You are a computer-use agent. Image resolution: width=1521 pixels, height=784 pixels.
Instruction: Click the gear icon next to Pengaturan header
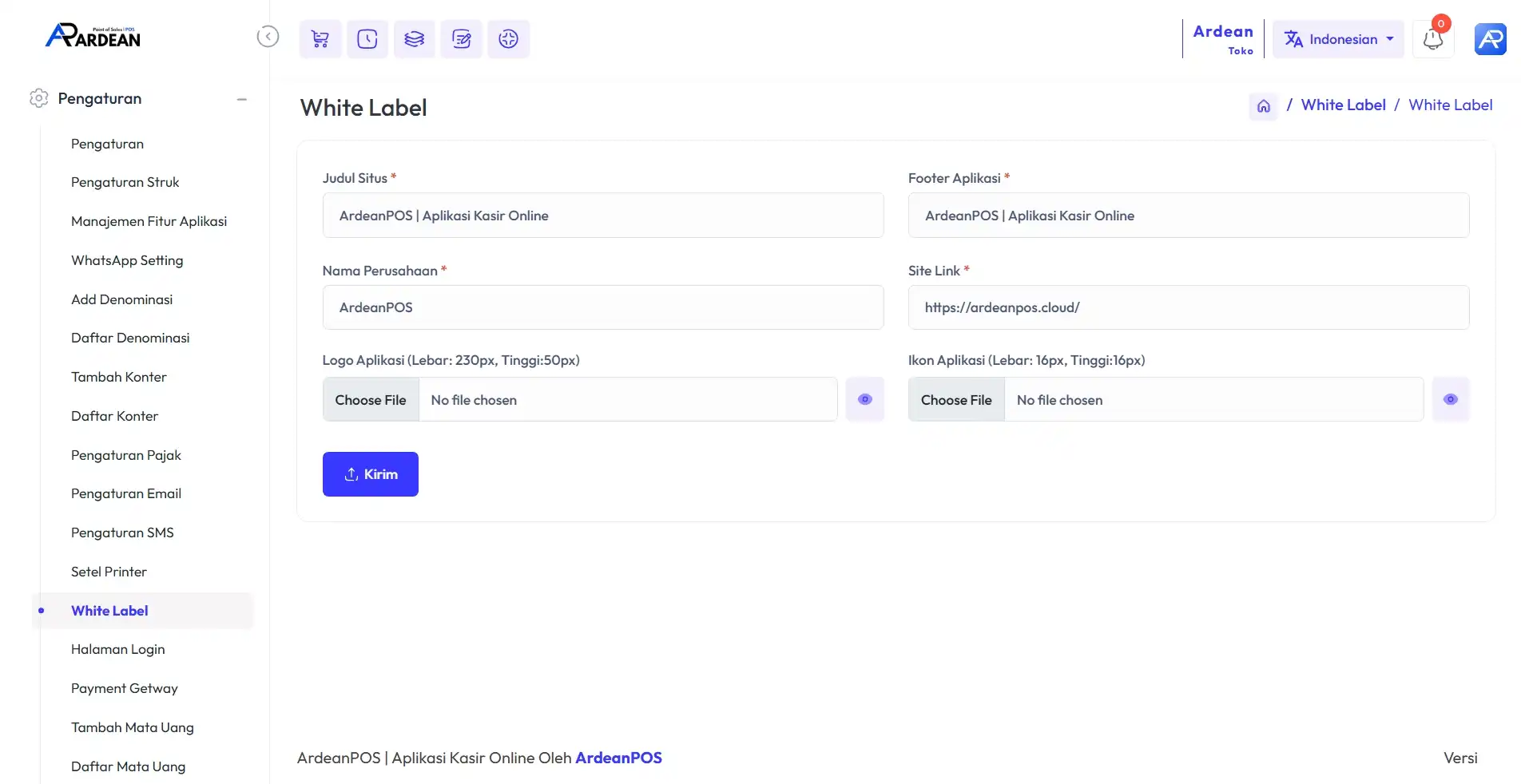38,98
